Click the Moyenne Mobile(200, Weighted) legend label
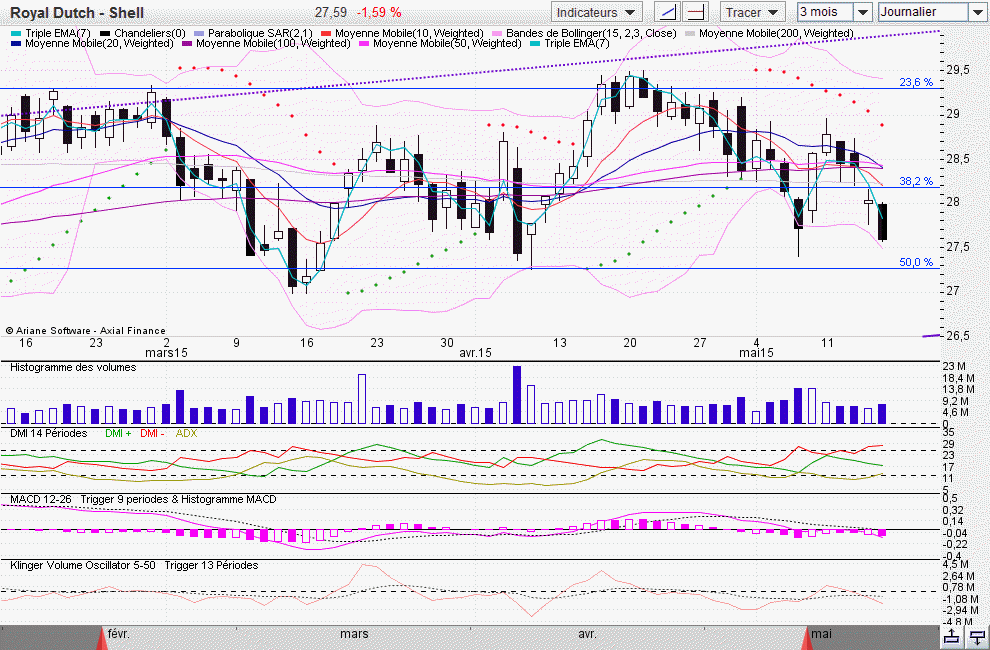Screen dimensions: 990x650 coord(776,33)
